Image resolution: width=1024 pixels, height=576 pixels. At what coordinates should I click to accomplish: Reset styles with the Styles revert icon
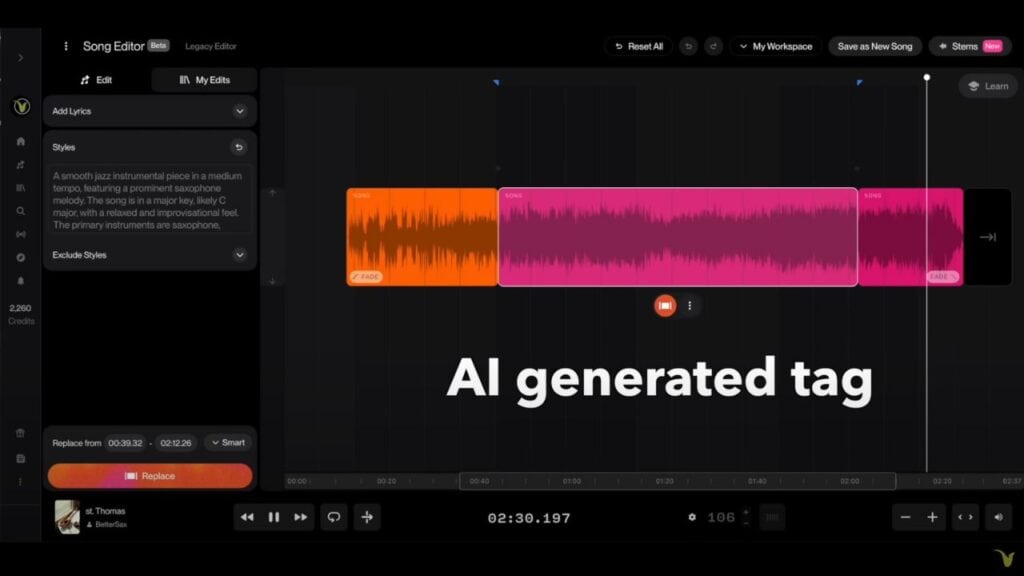(239, 147)
